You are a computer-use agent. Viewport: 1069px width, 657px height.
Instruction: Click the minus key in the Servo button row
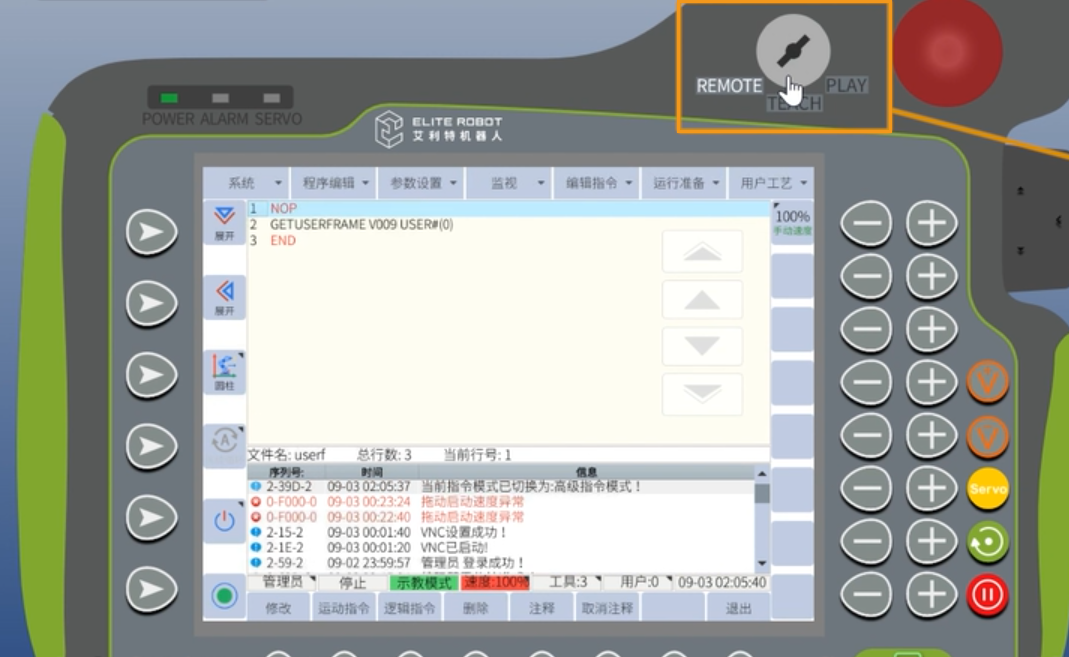[867, 488]
